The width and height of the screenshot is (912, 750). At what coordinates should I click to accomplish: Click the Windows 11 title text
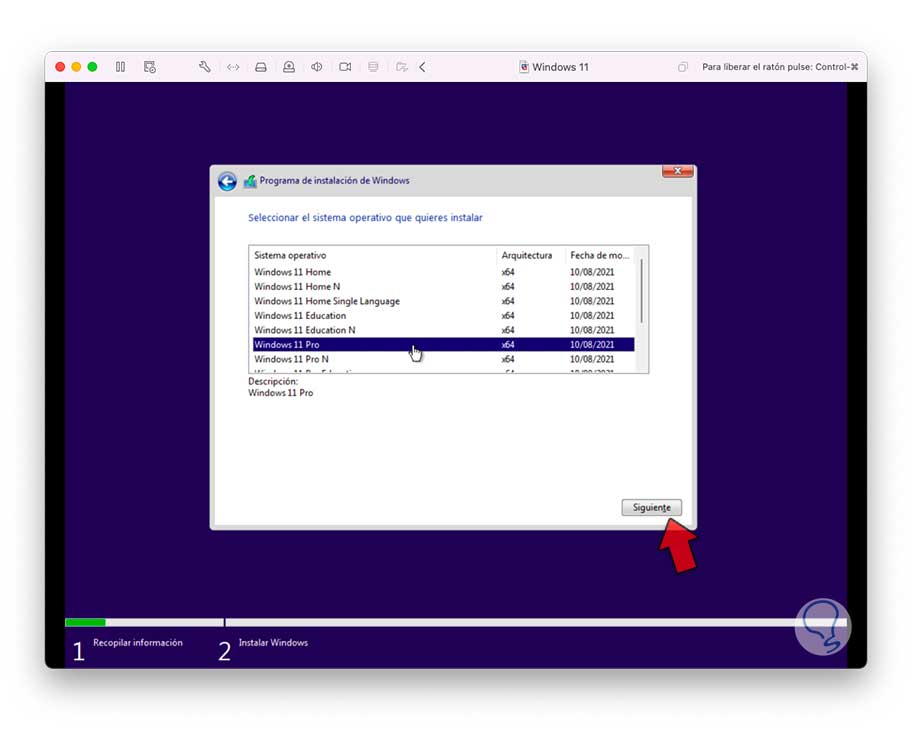[560, 67]
